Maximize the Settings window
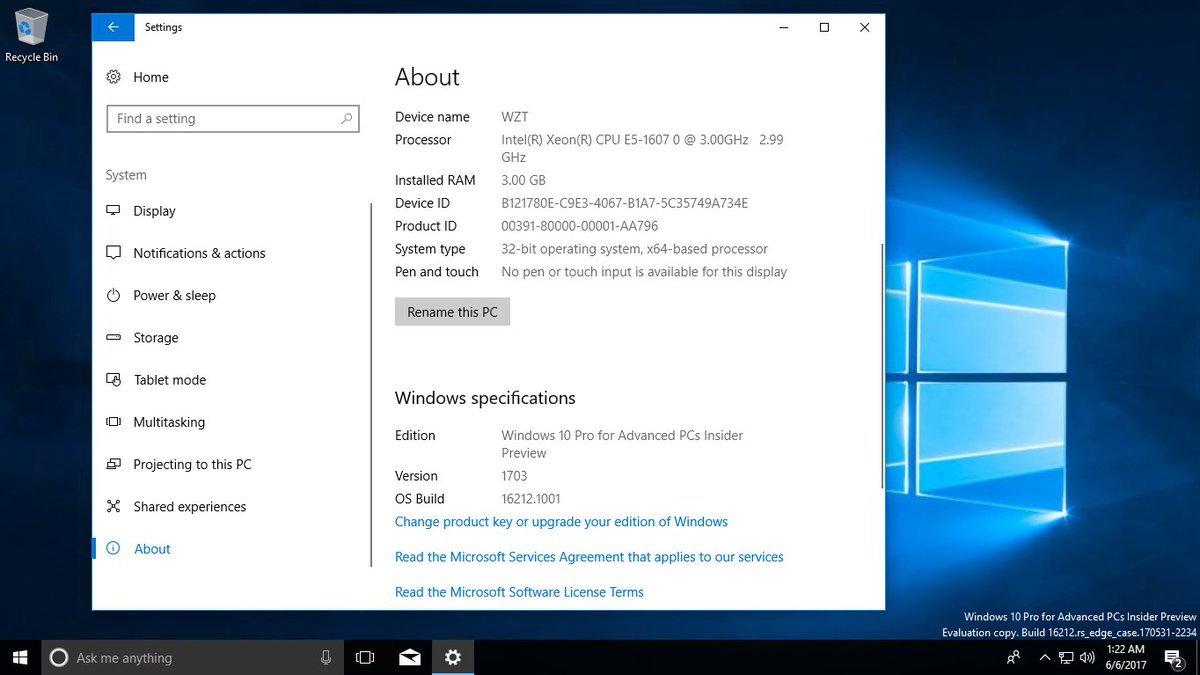 coord(824,28)
